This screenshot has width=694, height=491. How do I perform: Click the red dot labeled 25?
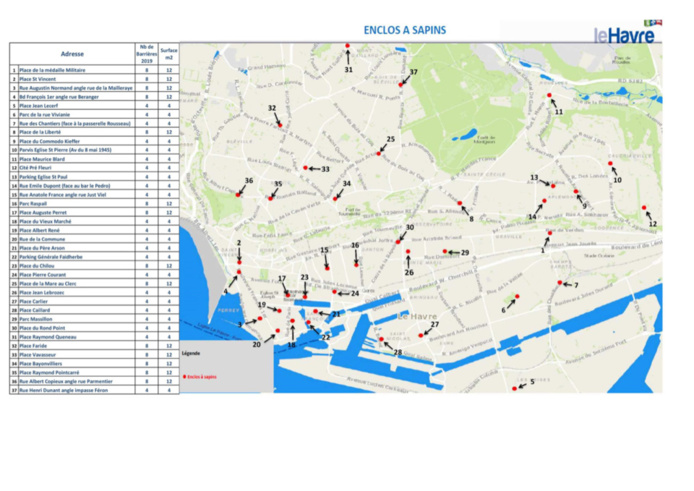tap(379, 154)
